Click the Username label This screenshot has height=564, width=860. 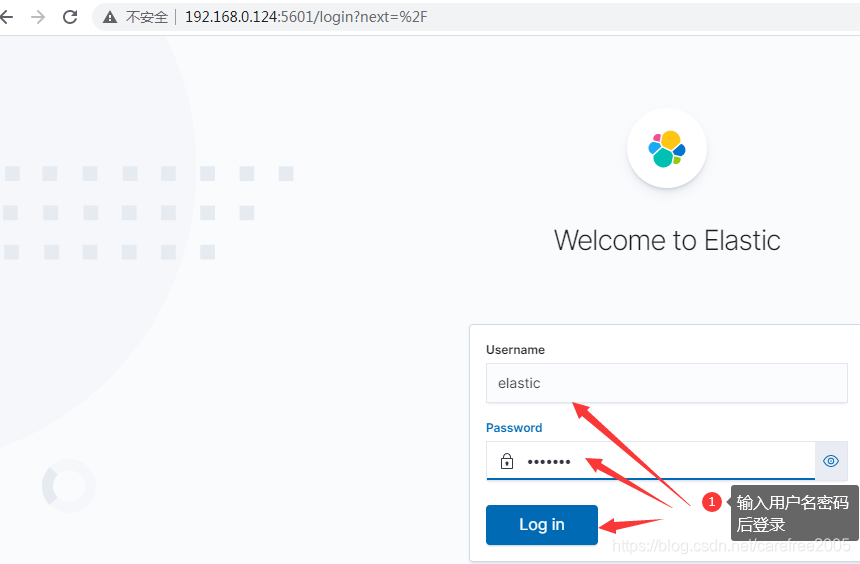tap(515, 349)
